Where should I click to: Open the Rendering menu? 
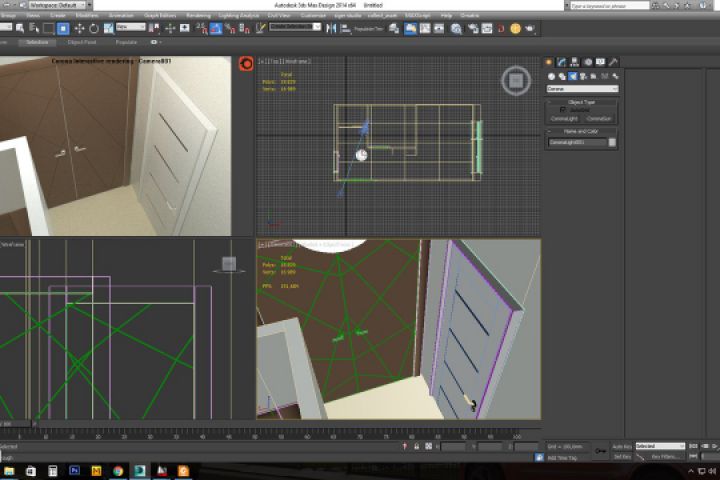click(198, 16)
